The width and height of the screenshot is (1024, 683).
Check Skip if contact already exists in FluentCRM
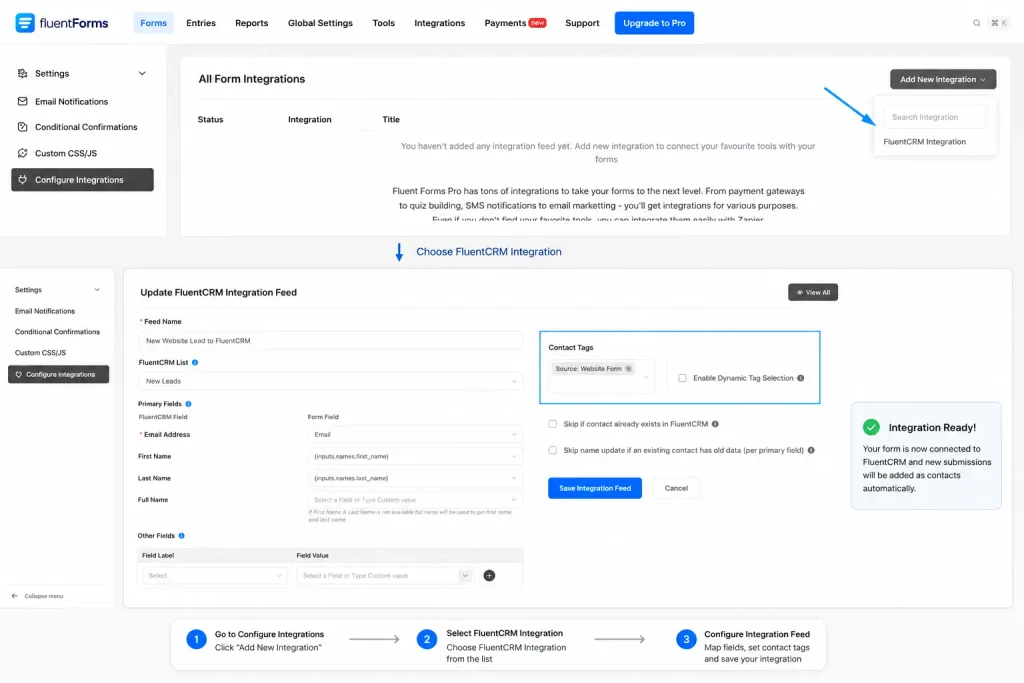pos(553,424)
